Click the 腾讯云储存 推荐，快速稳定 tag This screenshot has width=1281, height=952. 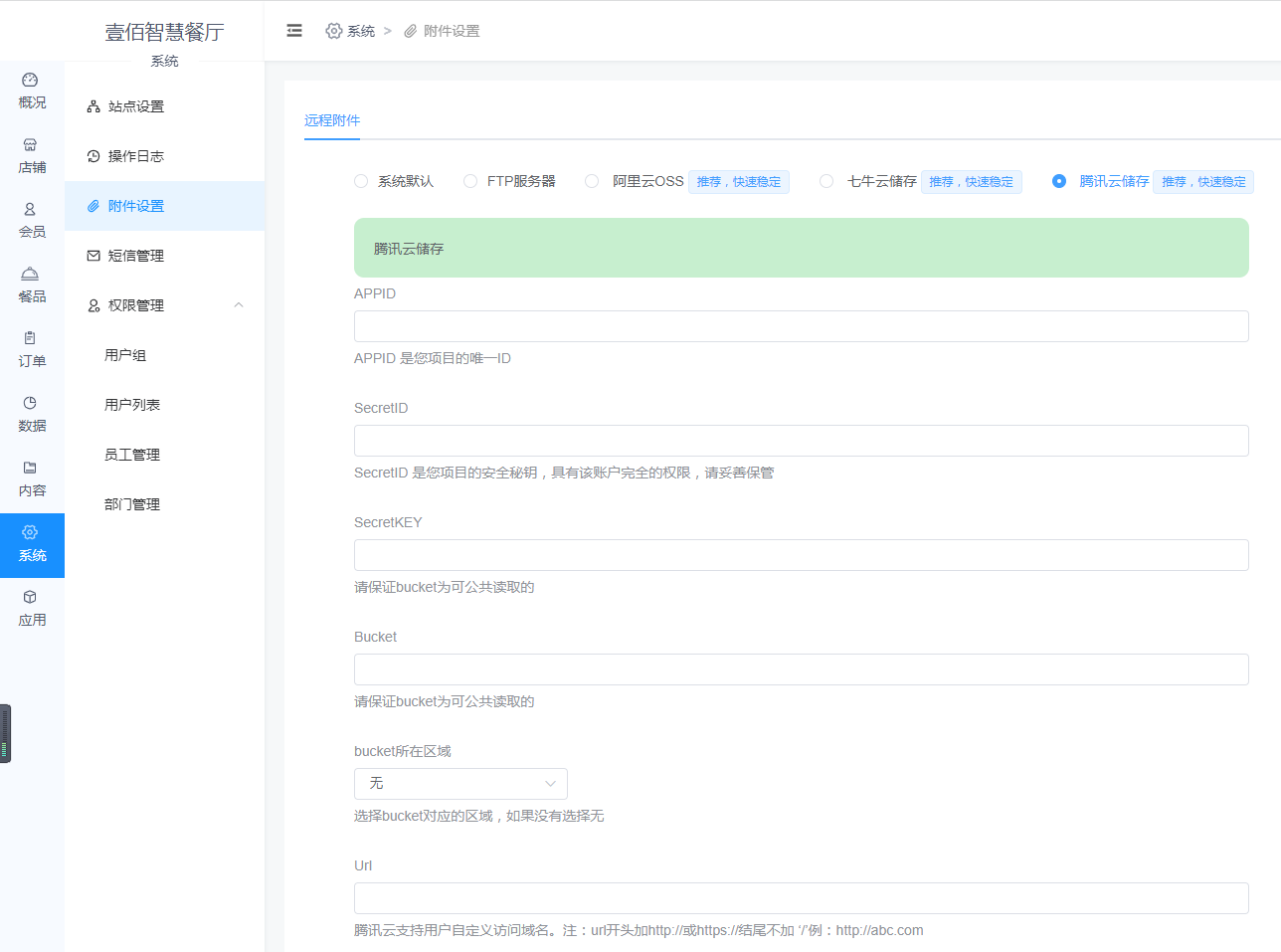coord(1203,182)
